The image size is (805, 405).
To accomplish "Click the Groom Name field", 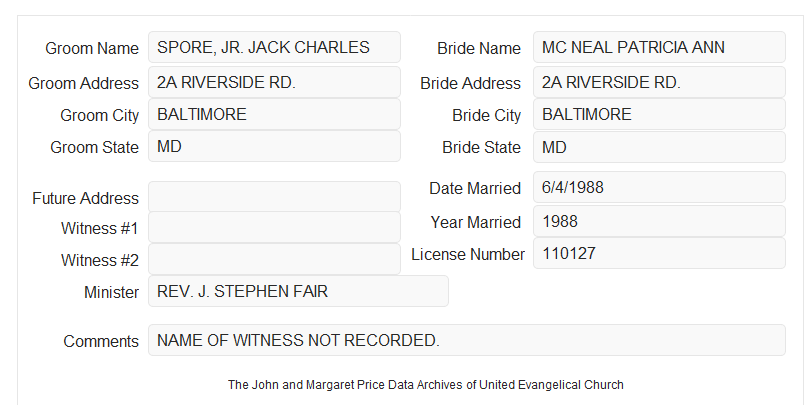I will (x=274, y=47).
